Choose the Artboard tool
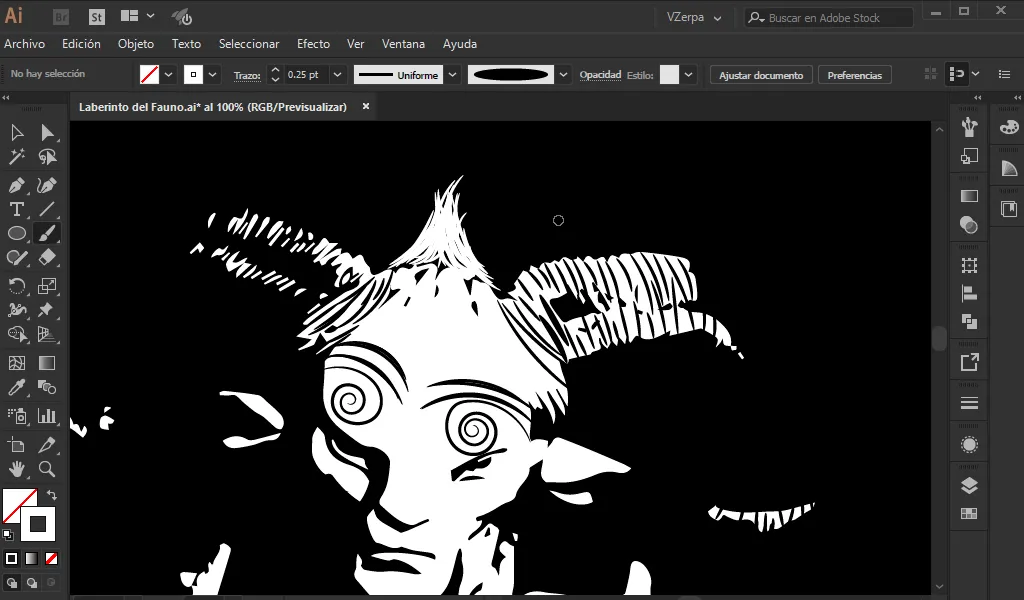1024x600 pixels. point(17,445)
